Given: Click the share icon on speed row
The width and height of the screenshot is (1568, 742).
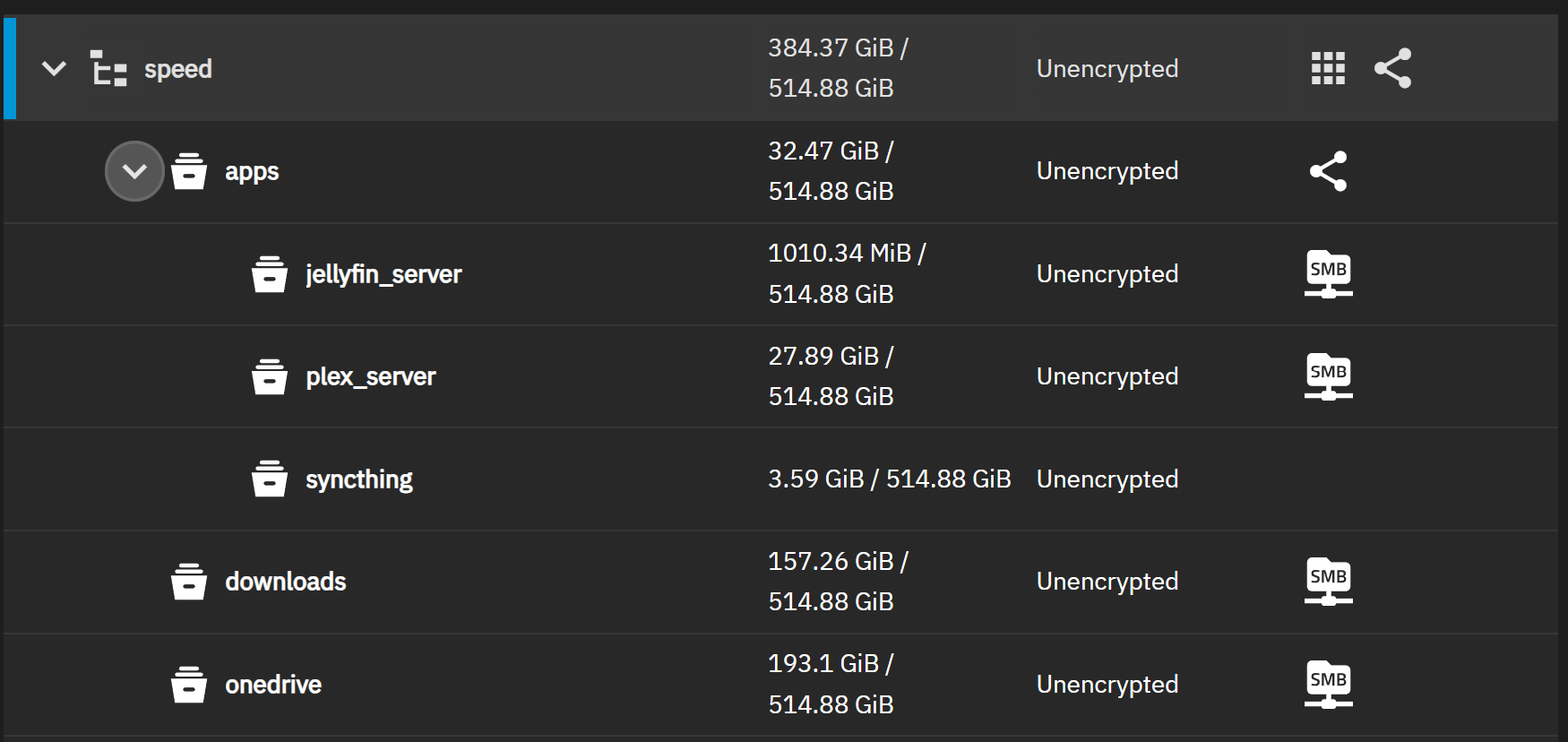Looking at the screenshot, I should point(1392,68).
